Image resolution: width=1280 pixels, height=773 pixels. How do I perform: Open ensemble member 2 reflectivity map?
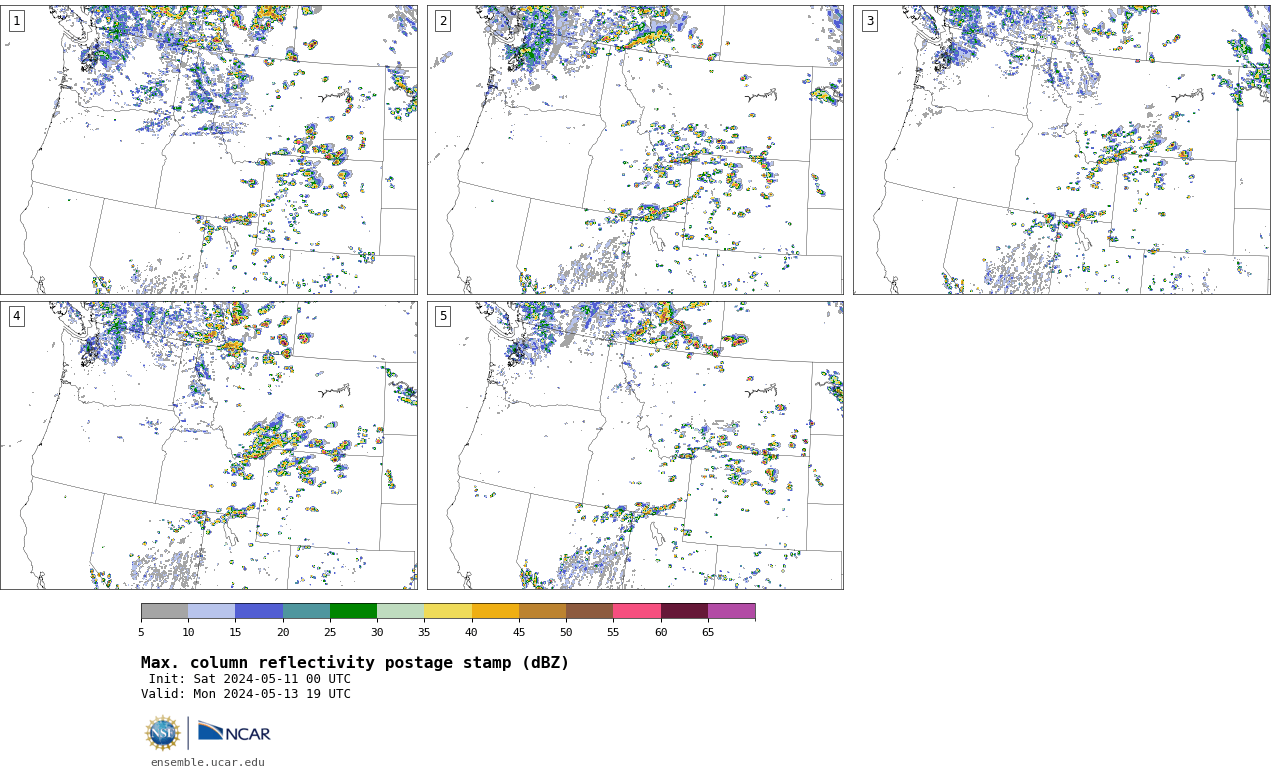(635, 150)
